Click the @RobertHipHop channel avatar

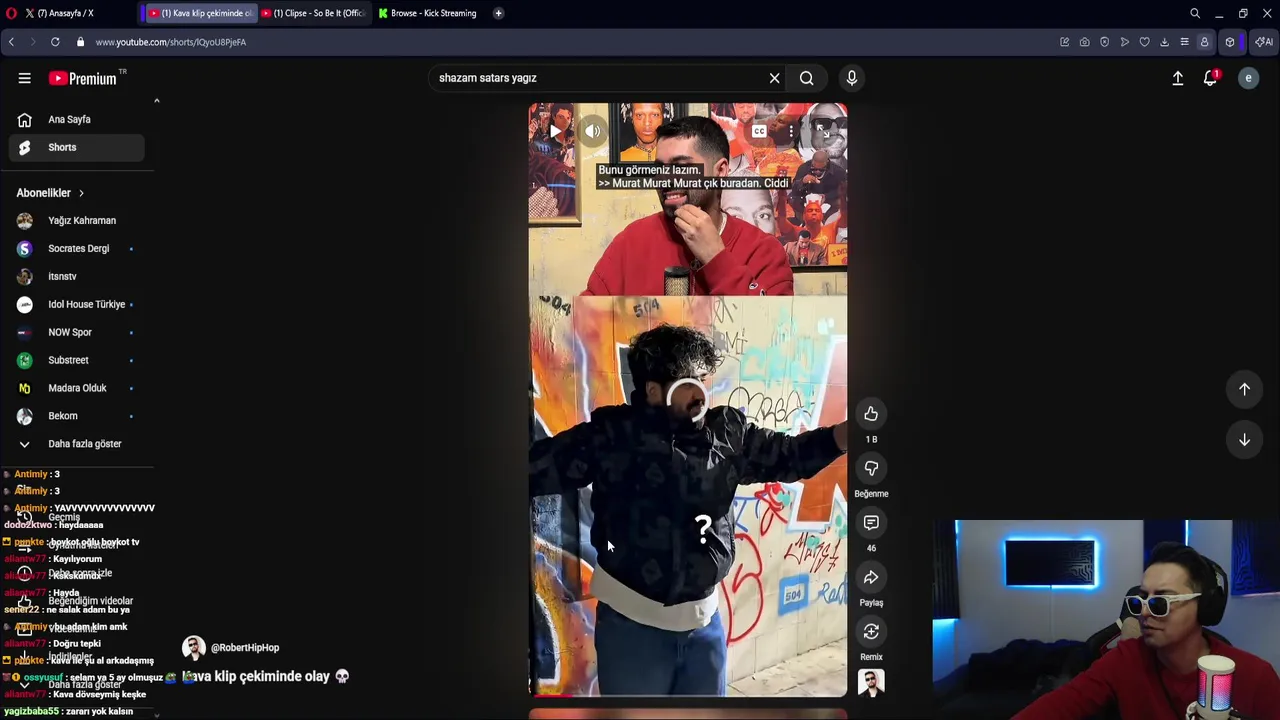coord(193,648)
